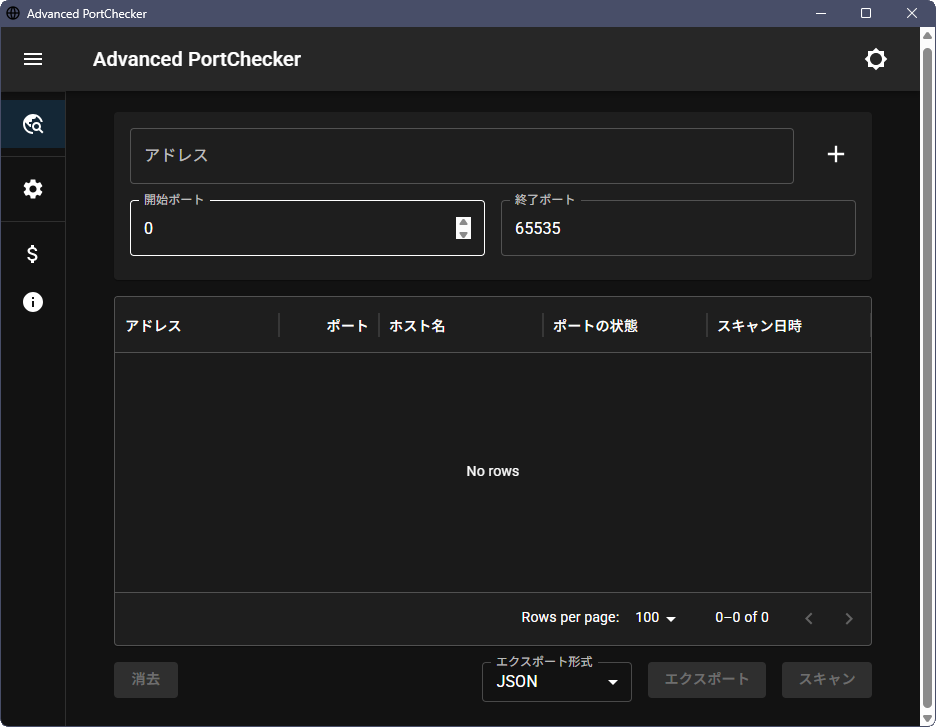Click the スキャン scan button

pyautogui.click(x=827, y=679)
